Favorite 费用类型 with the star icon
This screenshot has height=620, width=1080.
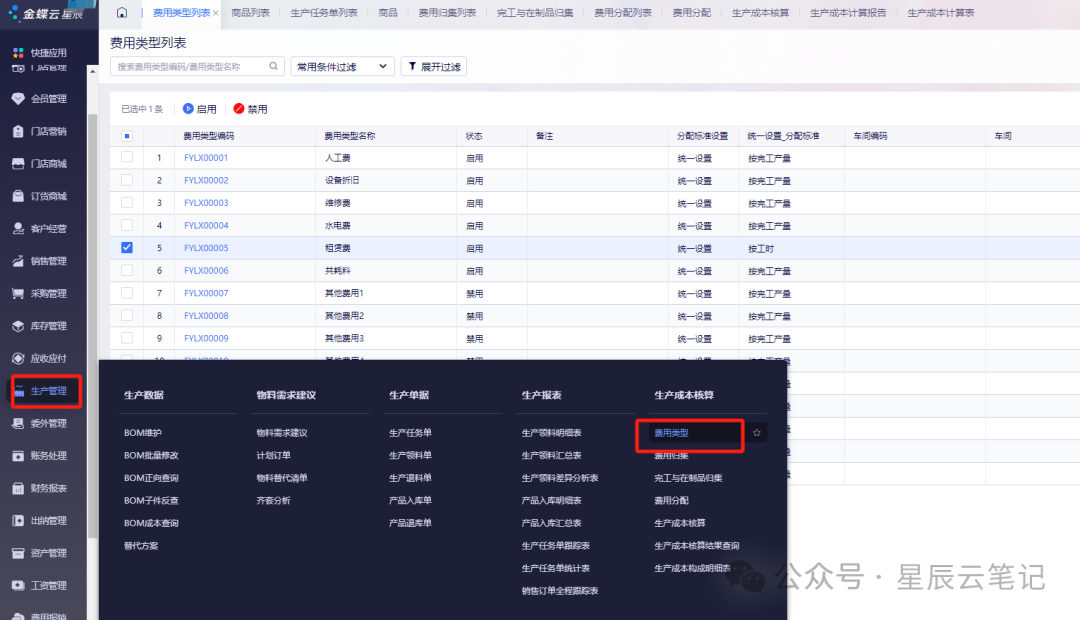point(756,433)
